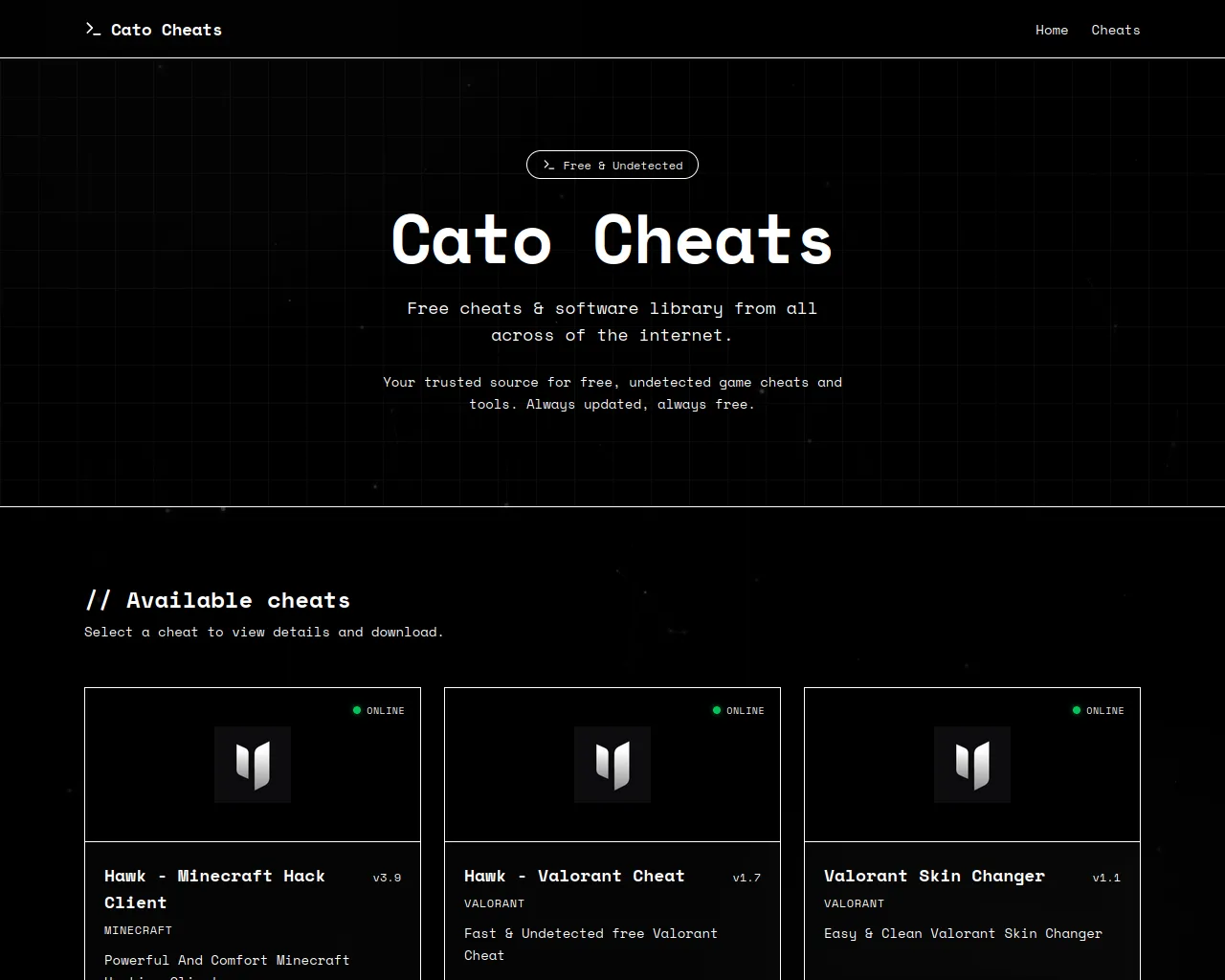
Task: Click the terminal icon in Free & Undetected badge
Action: 548,165
